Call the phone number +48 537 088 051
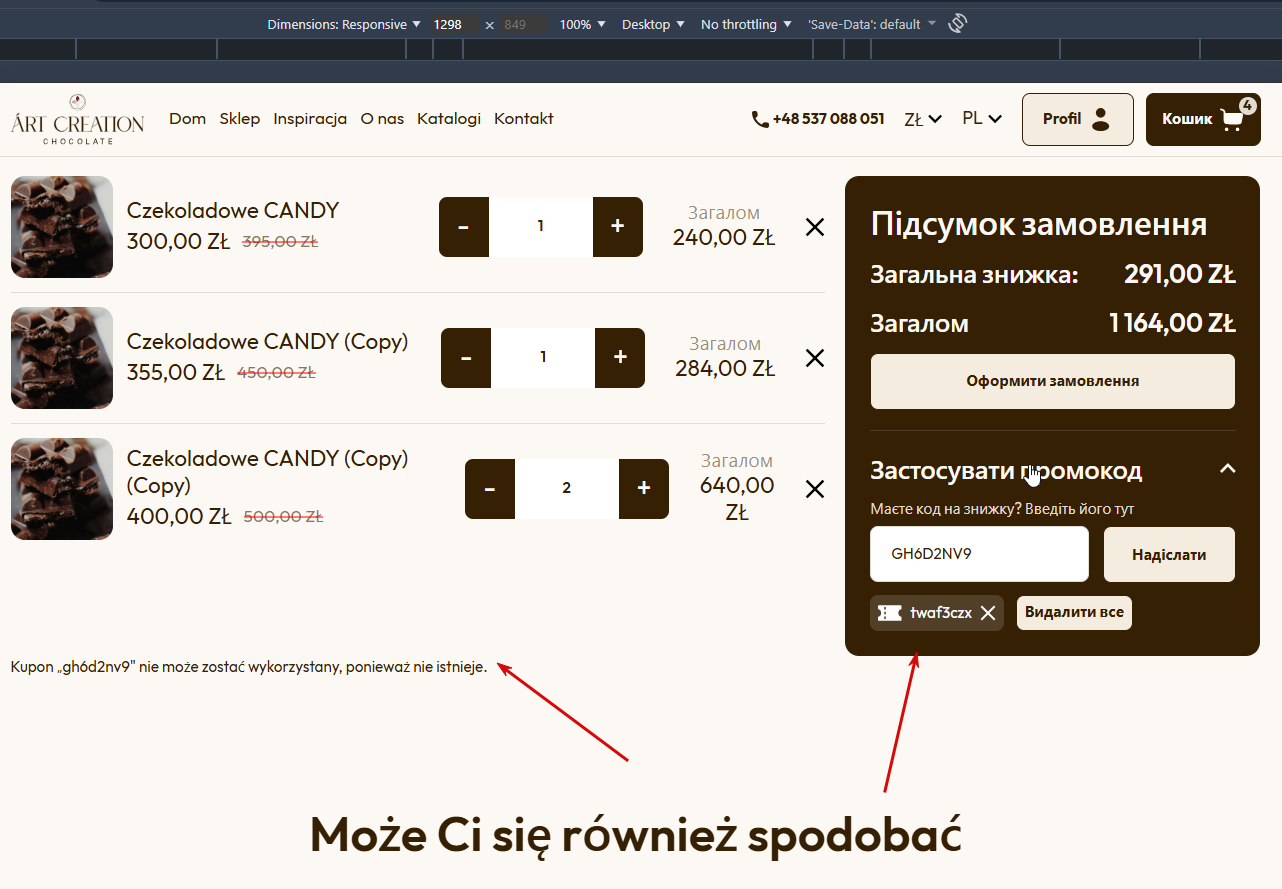The height and width of the screenshot is (889, 1282). pyautogui.click(x=818, y=119)
